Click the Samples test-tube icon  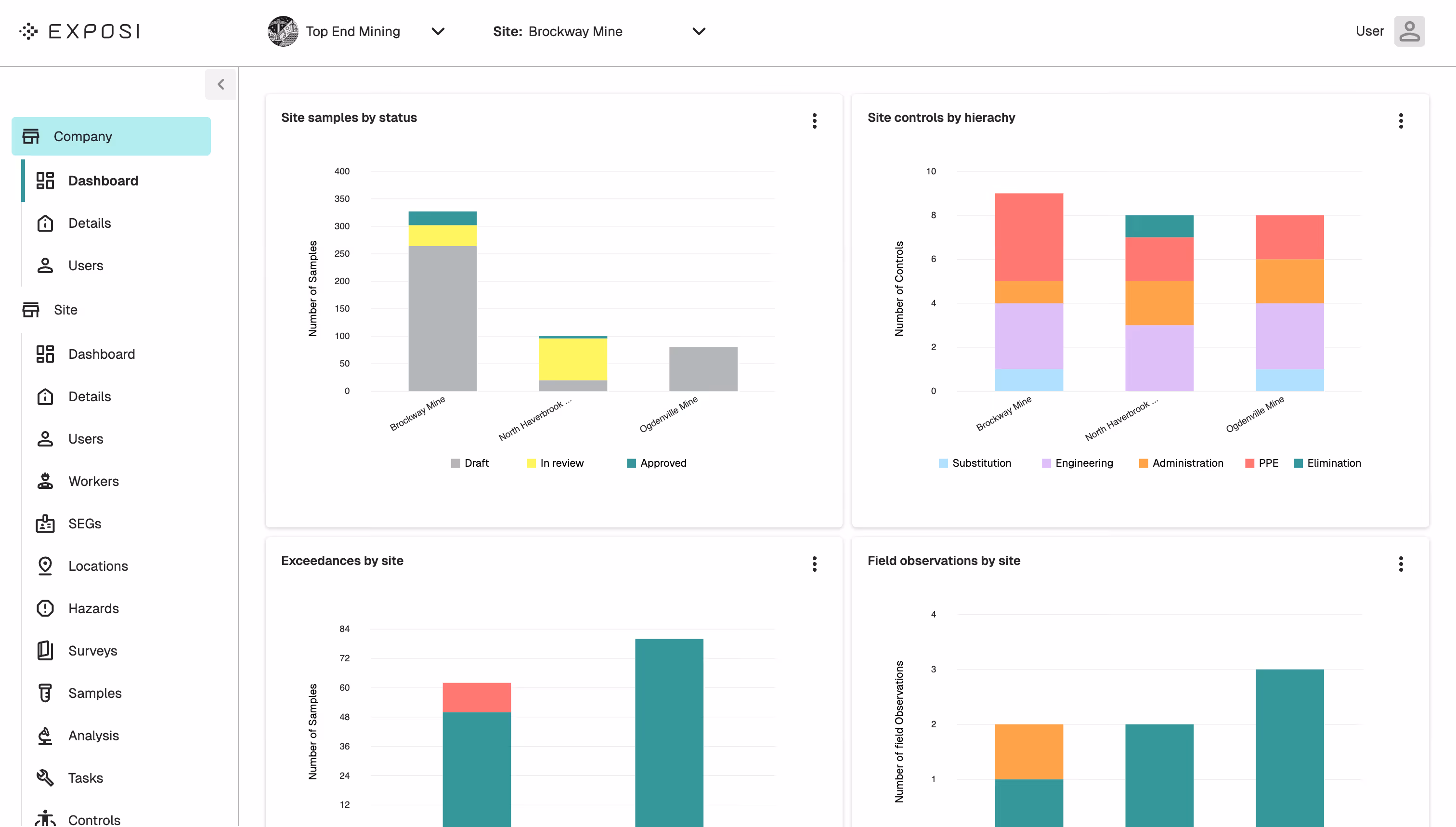tap(45, 693)
